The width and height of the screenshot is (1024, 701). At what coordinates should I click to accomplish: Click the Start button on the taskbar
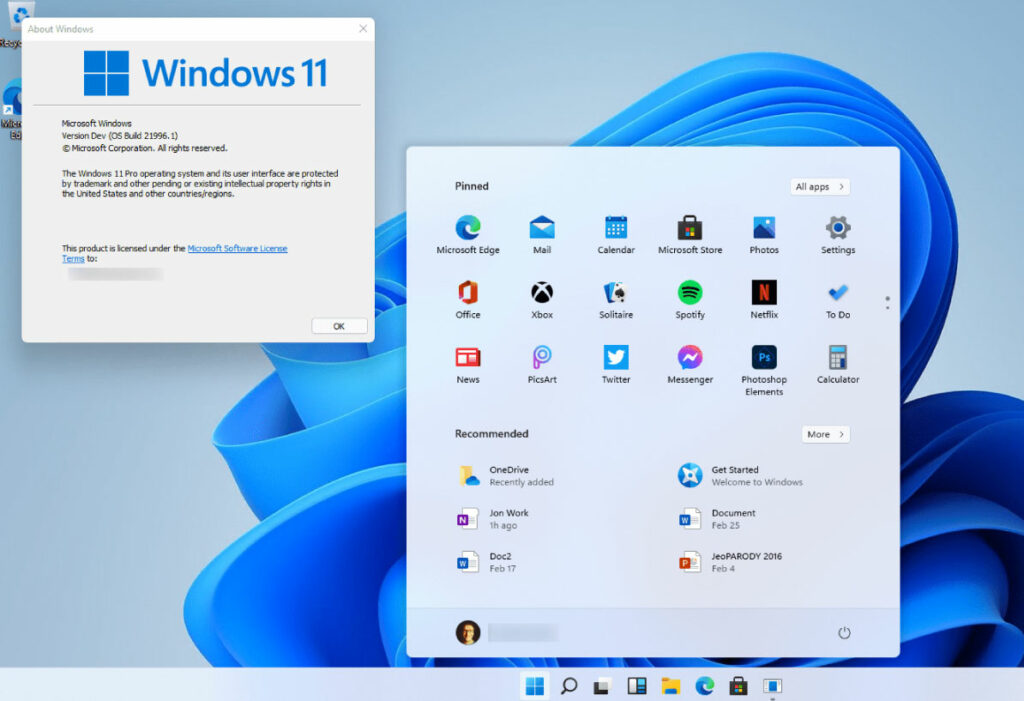[x=535, y=686]
